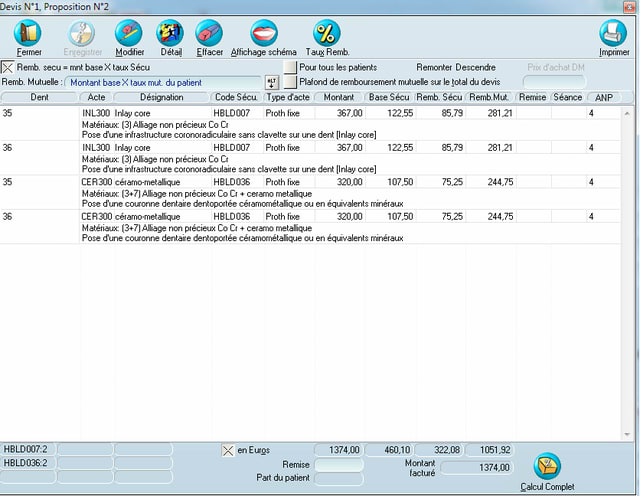This screenshot has width=640, height=496.
Task: Open Affichage schéma teeth view
Action: coord(263,34)
